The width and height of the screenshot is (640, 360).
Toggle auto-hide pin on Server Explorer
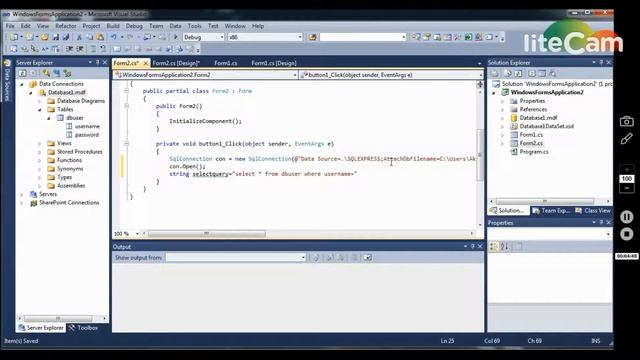pos(98,62)
